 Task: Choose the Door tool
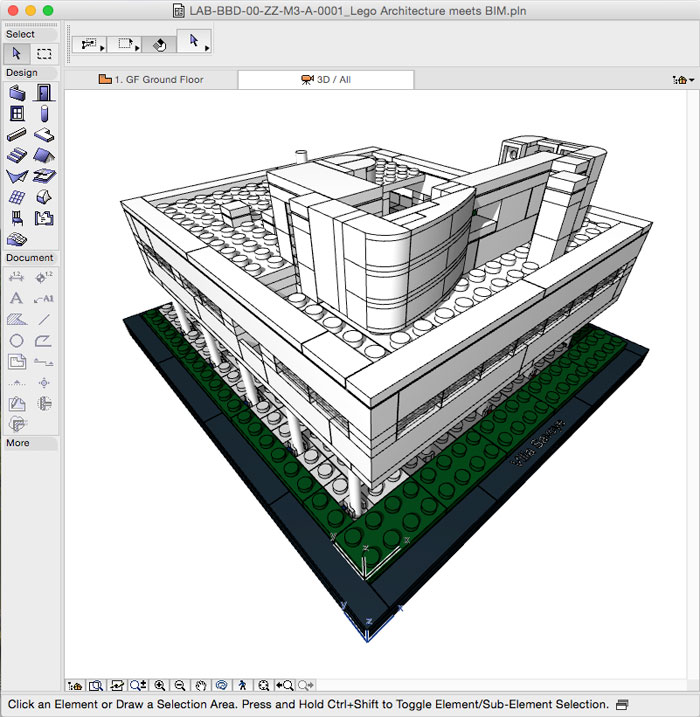pos(44,93)
